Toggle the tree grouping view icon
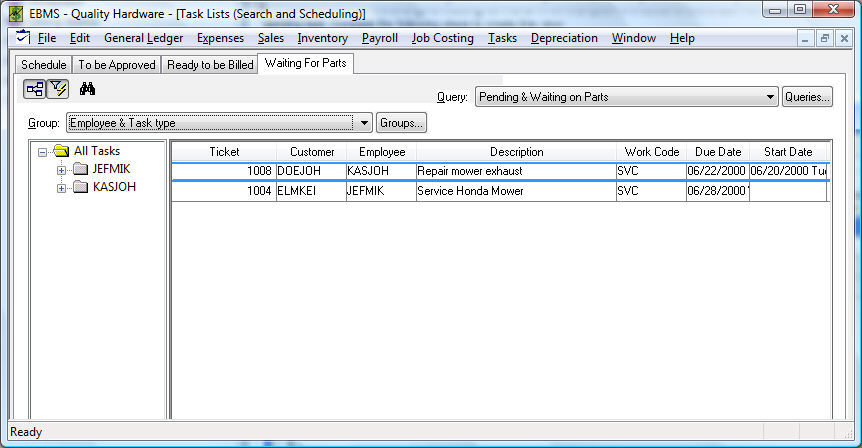Image resolution: width=862 pixels, height=448 pixels. (x=35, y=89)
